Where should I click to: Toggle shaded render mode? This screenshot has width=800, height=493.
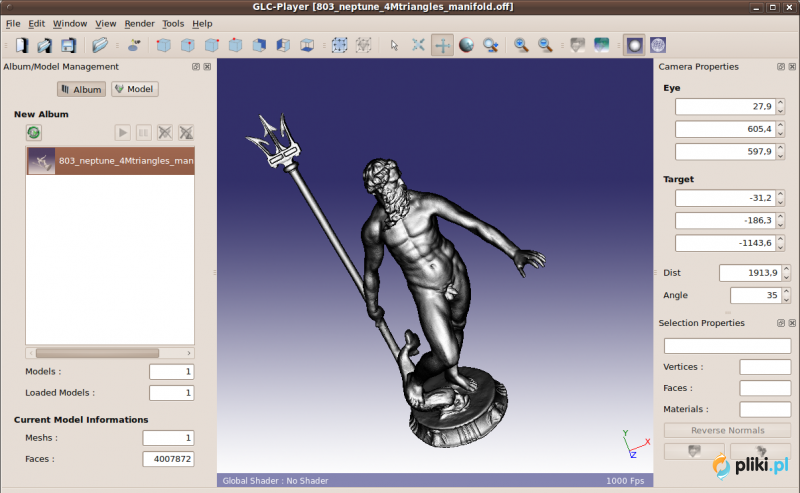634,45
